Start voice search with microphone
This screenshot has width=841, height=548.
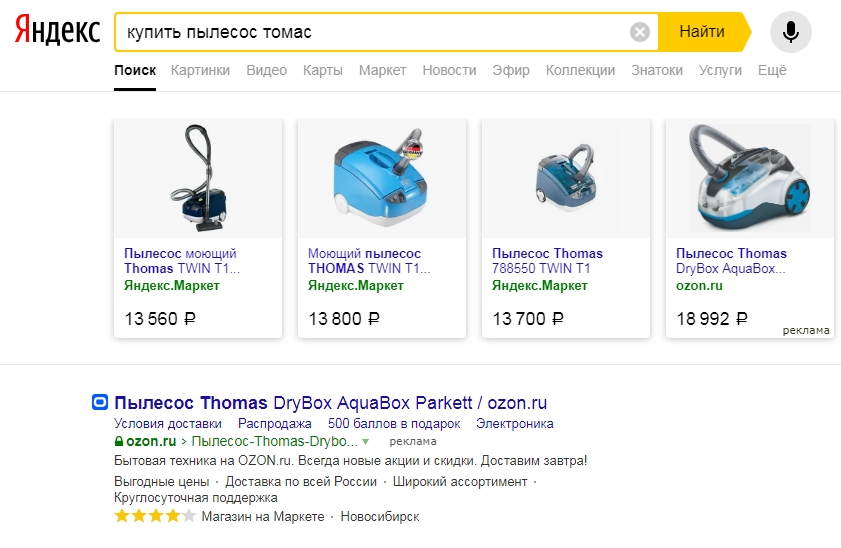(x=791, y=32)
